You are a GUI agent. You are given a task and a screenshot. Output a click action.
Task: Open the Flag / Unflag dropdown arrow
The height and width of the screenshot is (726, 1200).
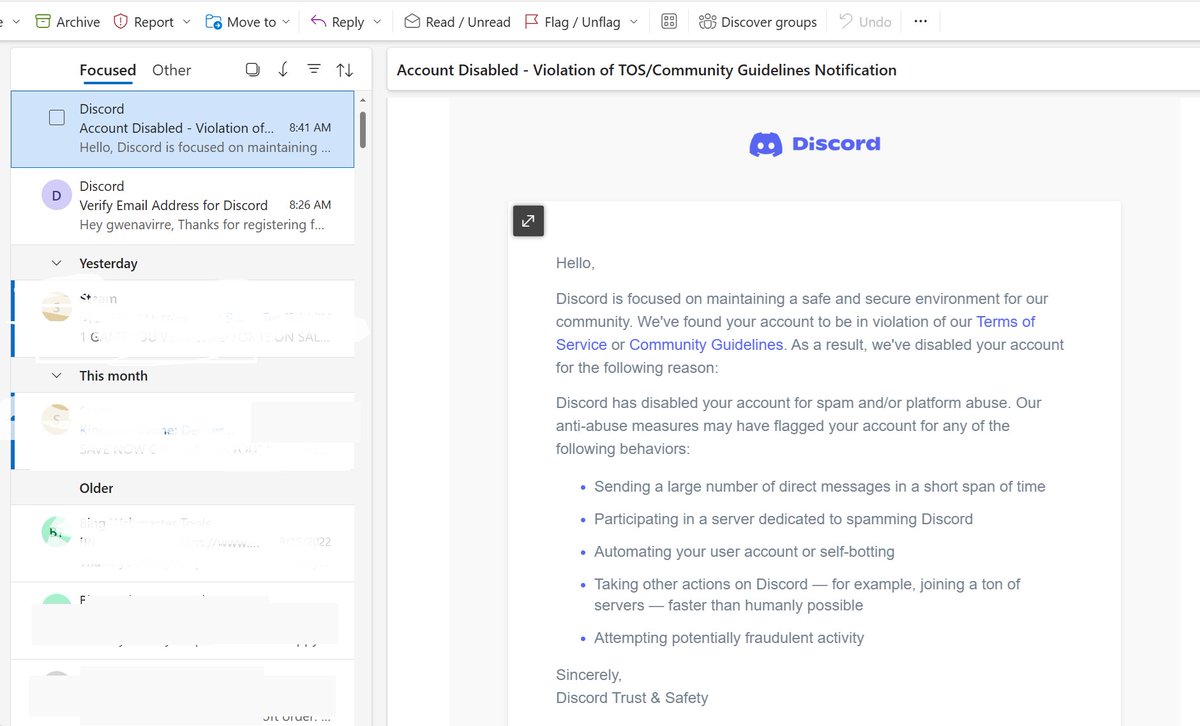pos(633,21)
